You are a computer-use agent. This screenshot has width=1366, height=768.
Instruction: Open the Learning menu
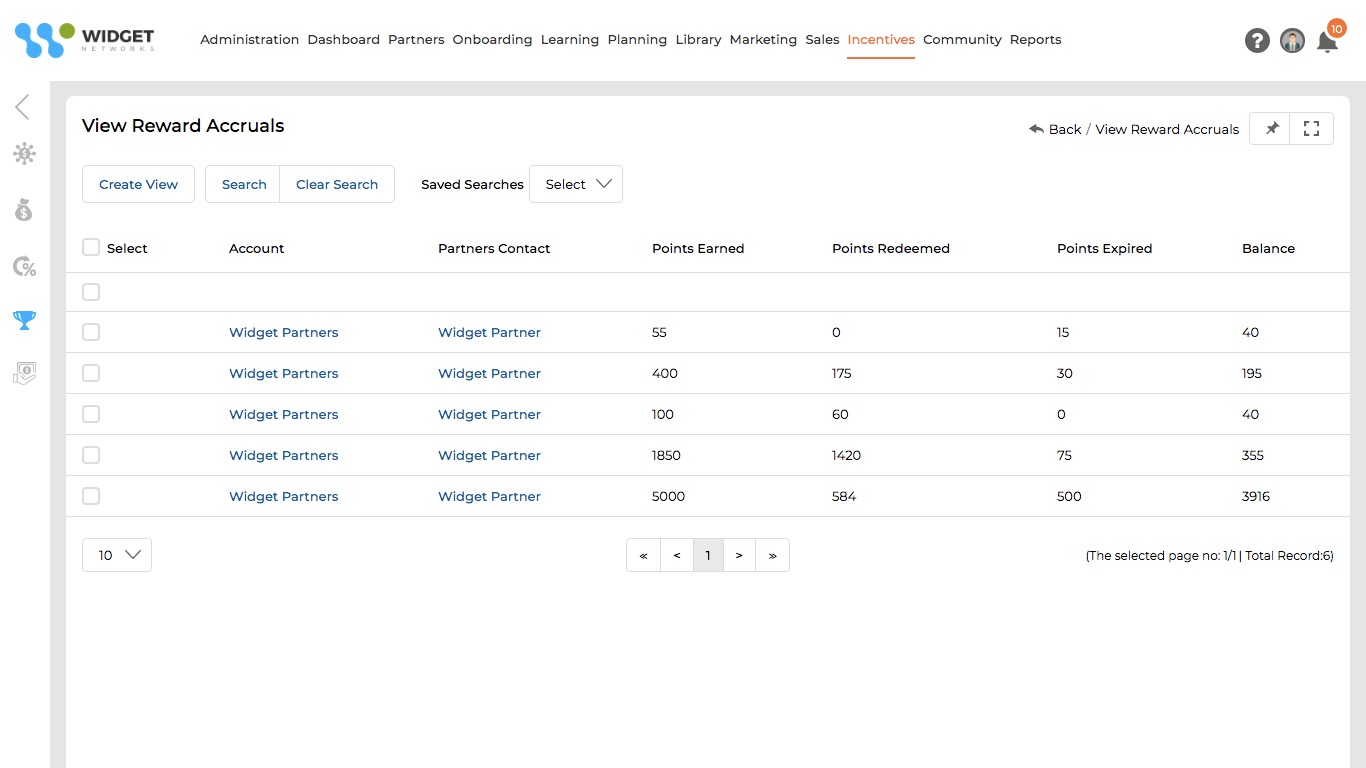(570, 40)
